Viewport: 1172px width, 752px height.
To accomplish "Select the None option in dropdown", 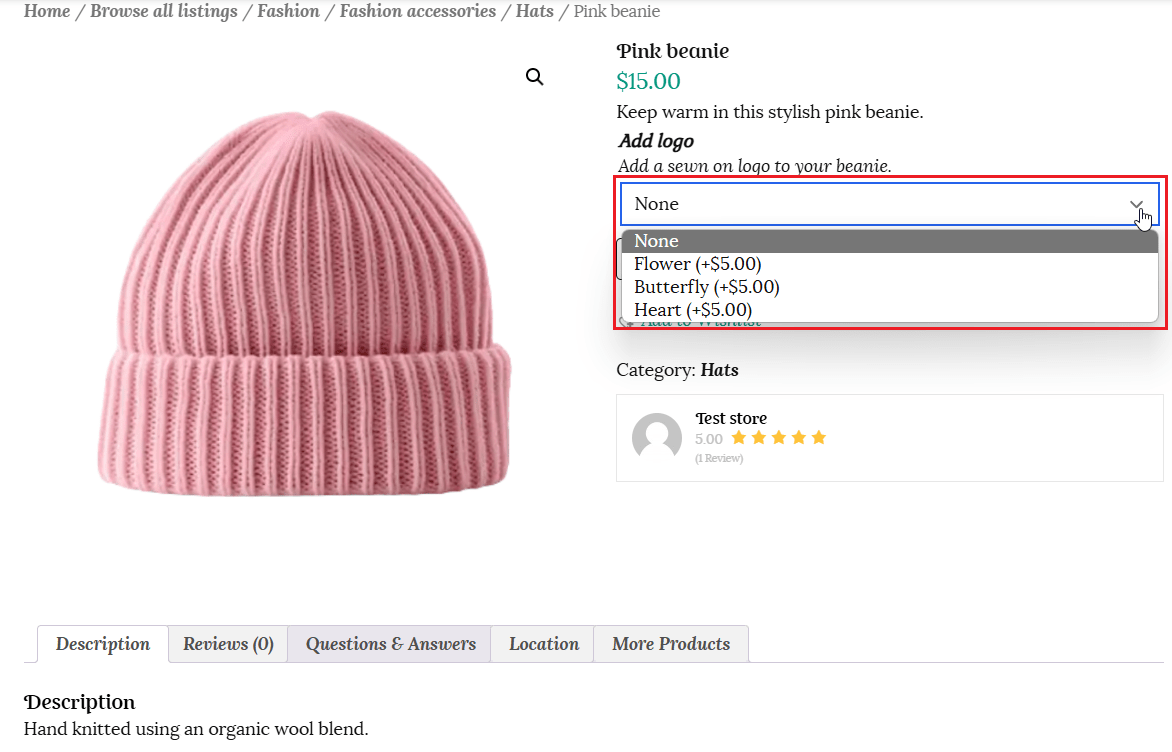I will click(x=656, y=241).
